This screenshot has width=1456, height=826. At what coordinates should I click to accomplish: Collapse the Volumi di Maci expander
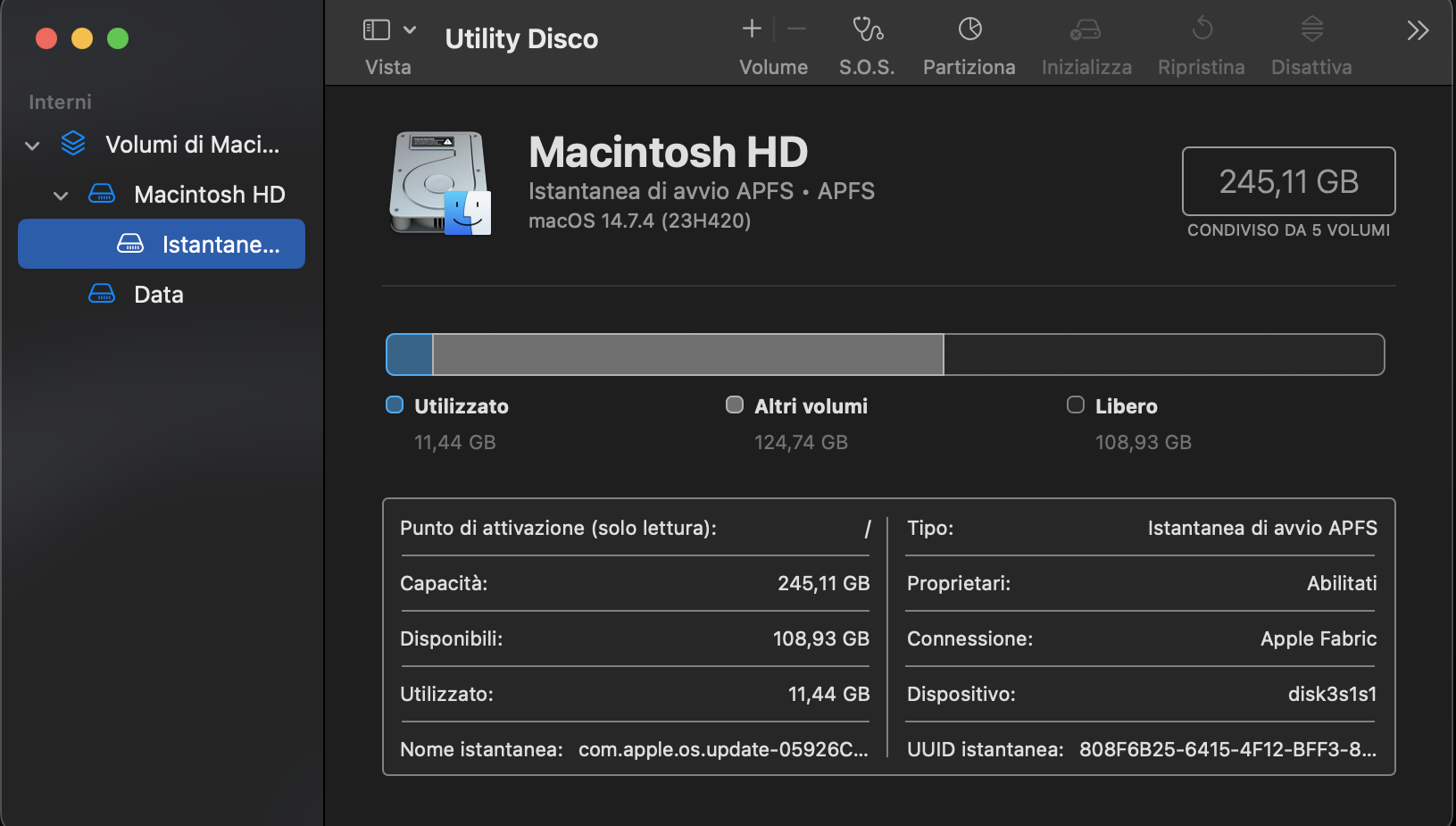(x=31, y=146)
